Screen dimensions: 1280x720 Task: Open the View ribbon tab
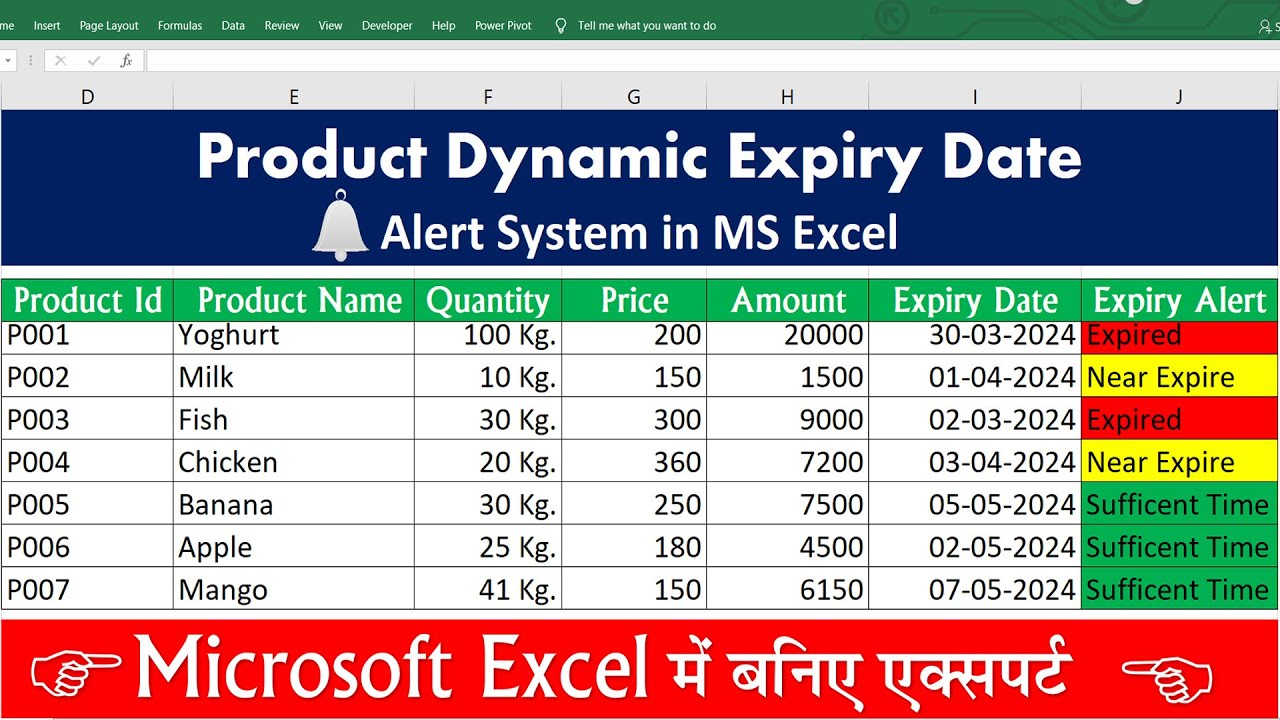click(x=330, y=26)
